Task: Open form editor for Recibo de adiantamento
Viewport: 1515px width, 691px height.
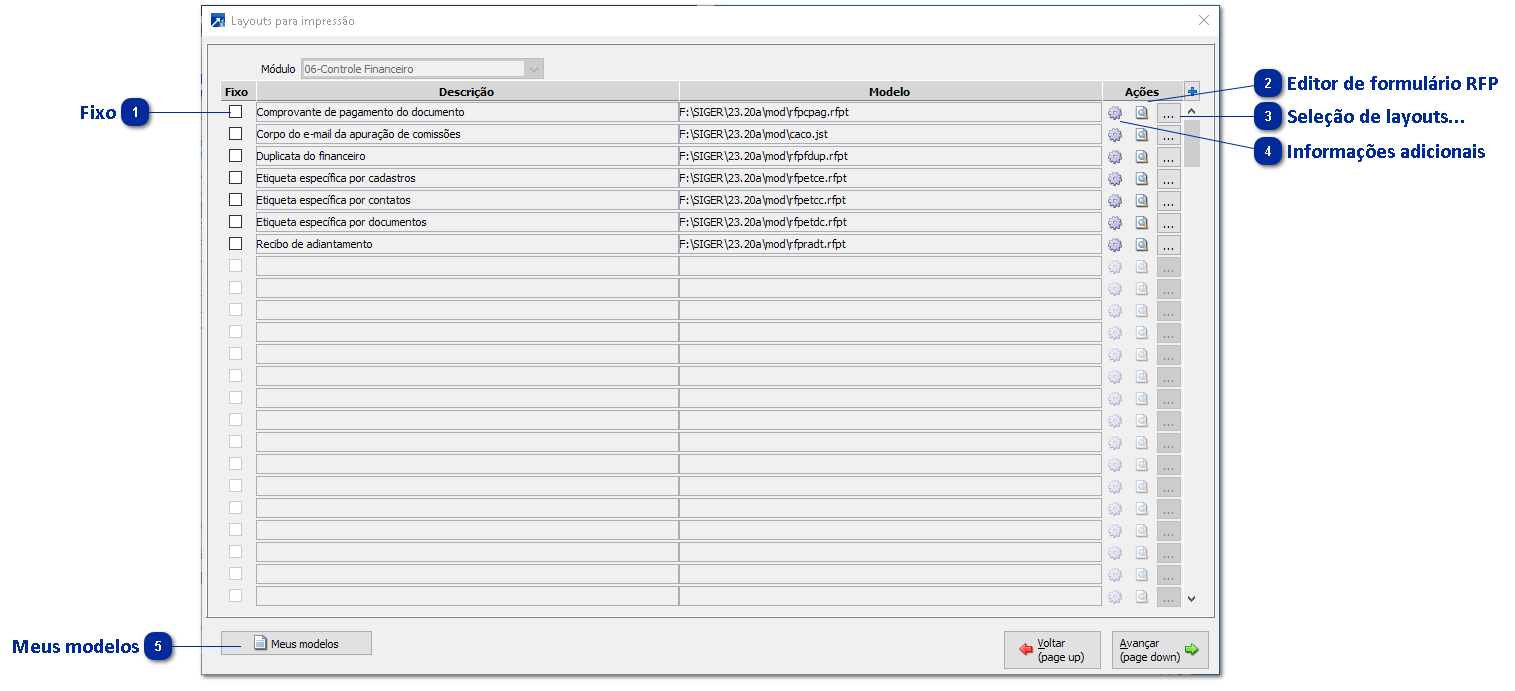Action: 1142,245
